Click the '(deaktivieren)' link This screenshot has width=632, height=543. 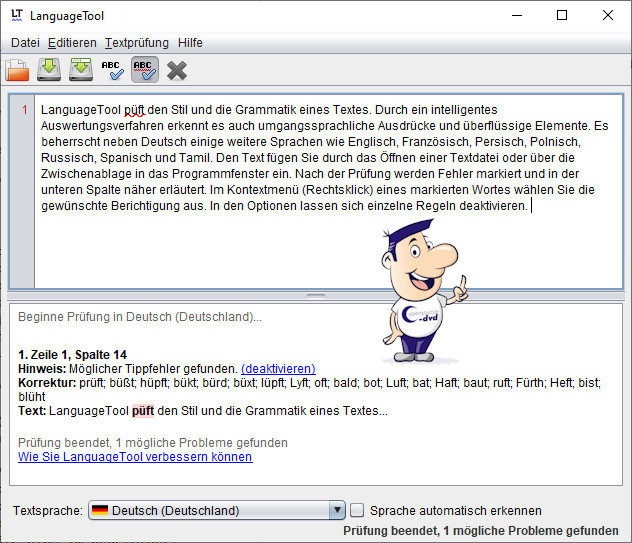(278, 369)
